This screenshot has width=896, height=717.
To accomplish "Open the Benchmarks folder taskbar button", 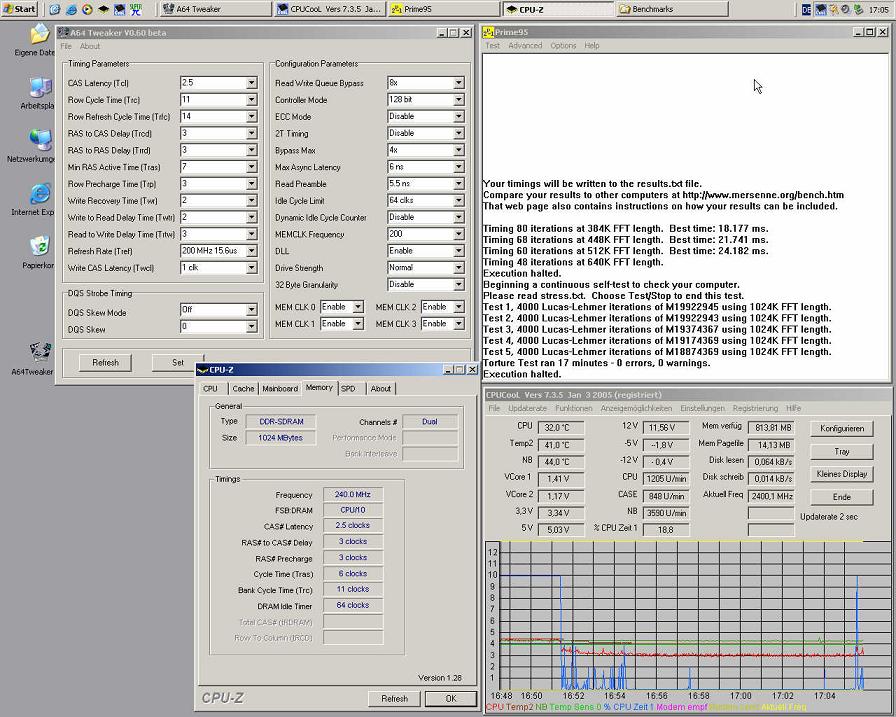I will click(673, 9).
